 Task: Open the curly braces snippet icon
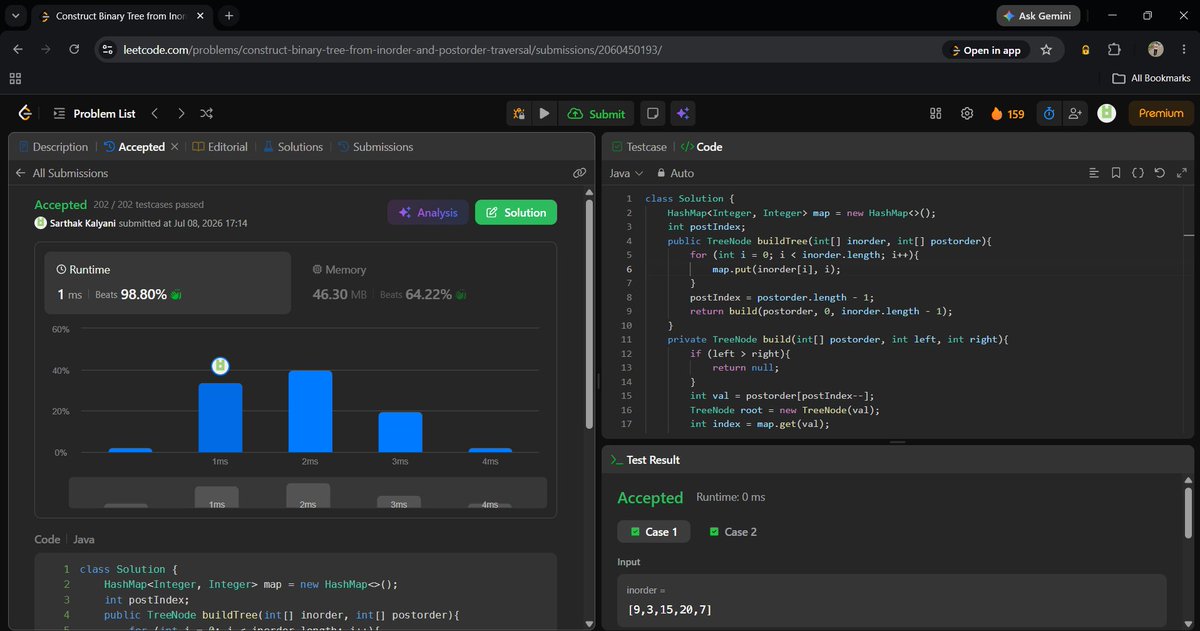[1138, 173]
